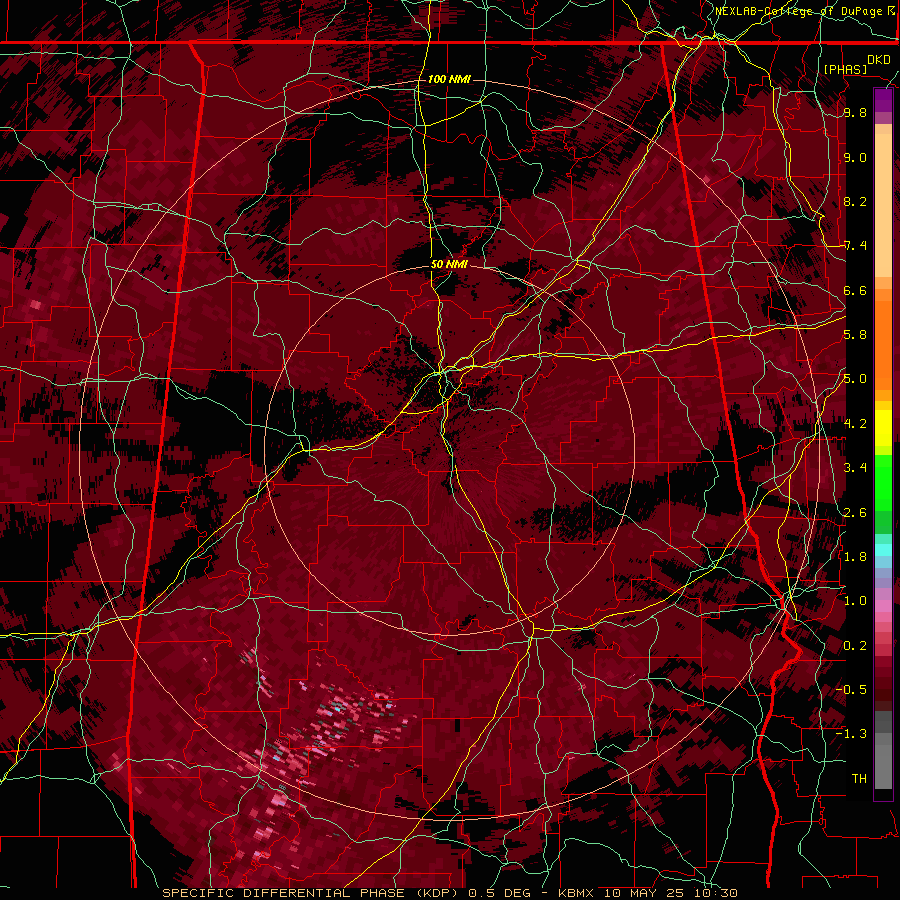Click the pink color bar segment near 1.0

pyautogui.click(x=883, y=606)
